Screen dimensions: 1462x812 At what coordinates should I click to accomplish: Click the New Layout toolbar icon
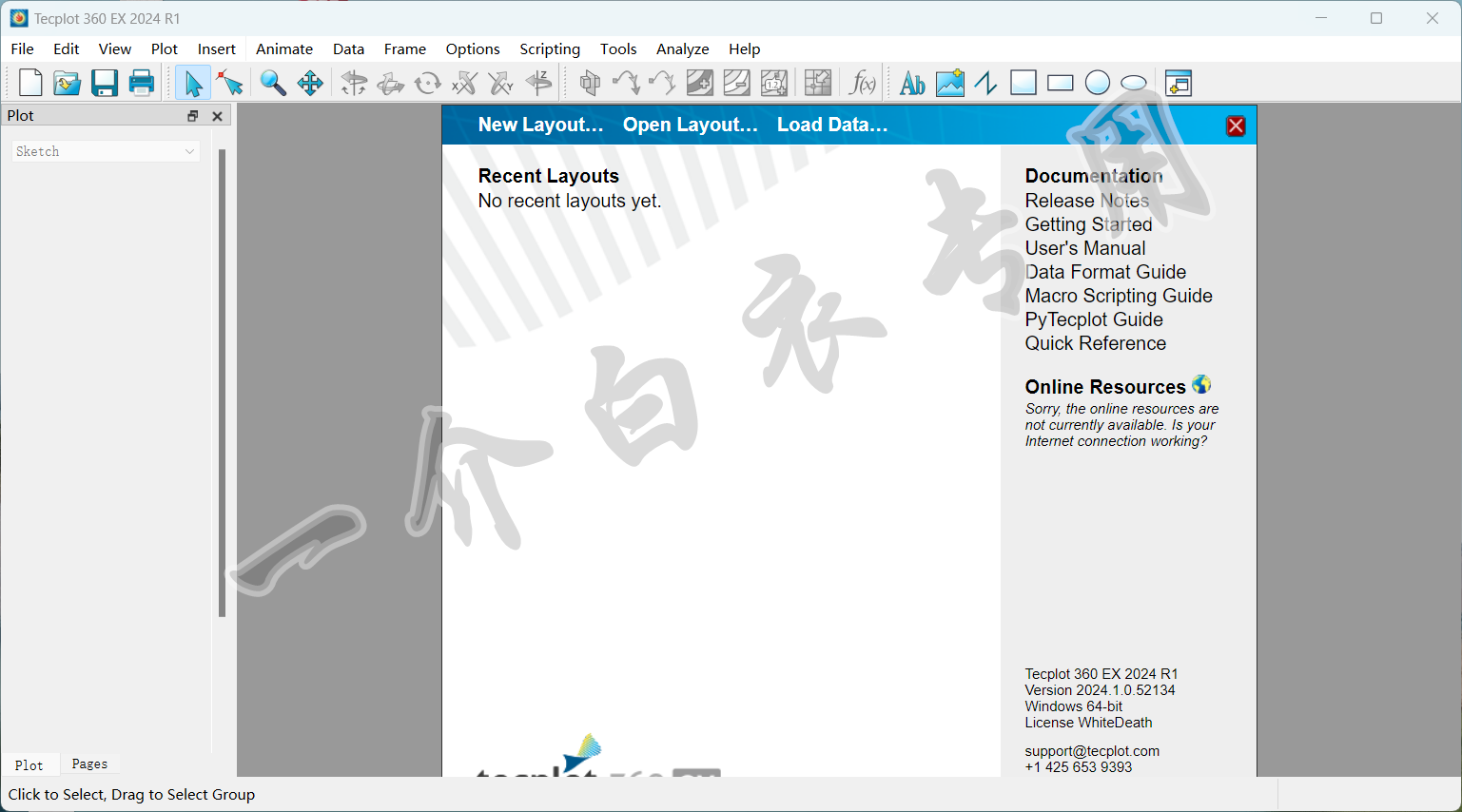click(x=30, y=84)
